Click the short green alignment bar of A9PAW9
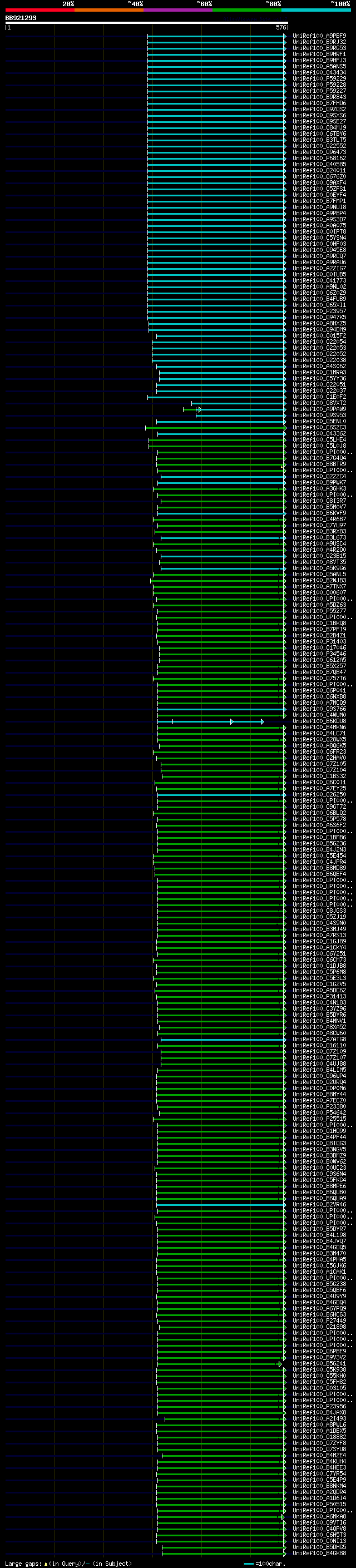 (192, 409)
